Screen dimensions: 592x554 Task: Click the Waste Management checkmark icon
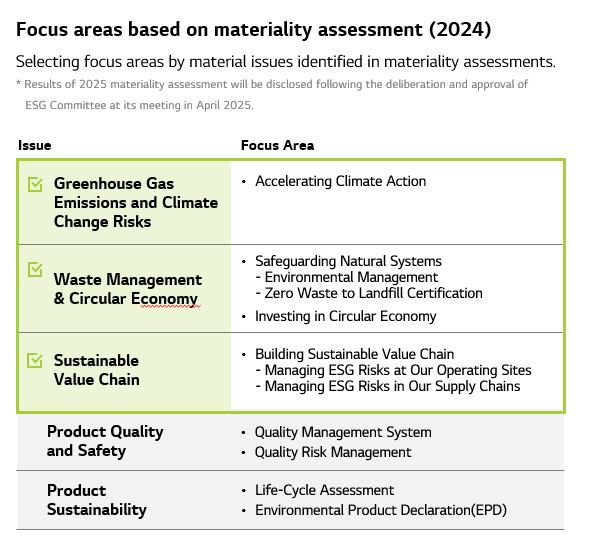(35, 269)
